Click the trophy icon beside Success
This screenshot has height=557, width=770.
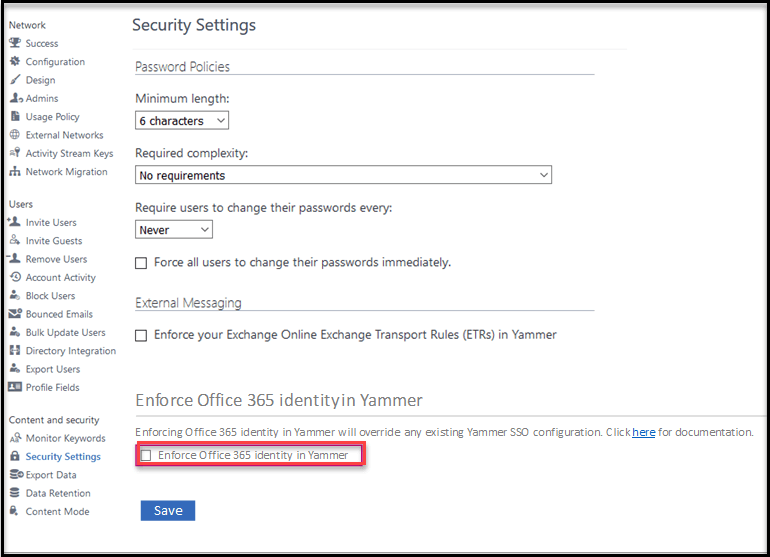[x=15, y=43]
